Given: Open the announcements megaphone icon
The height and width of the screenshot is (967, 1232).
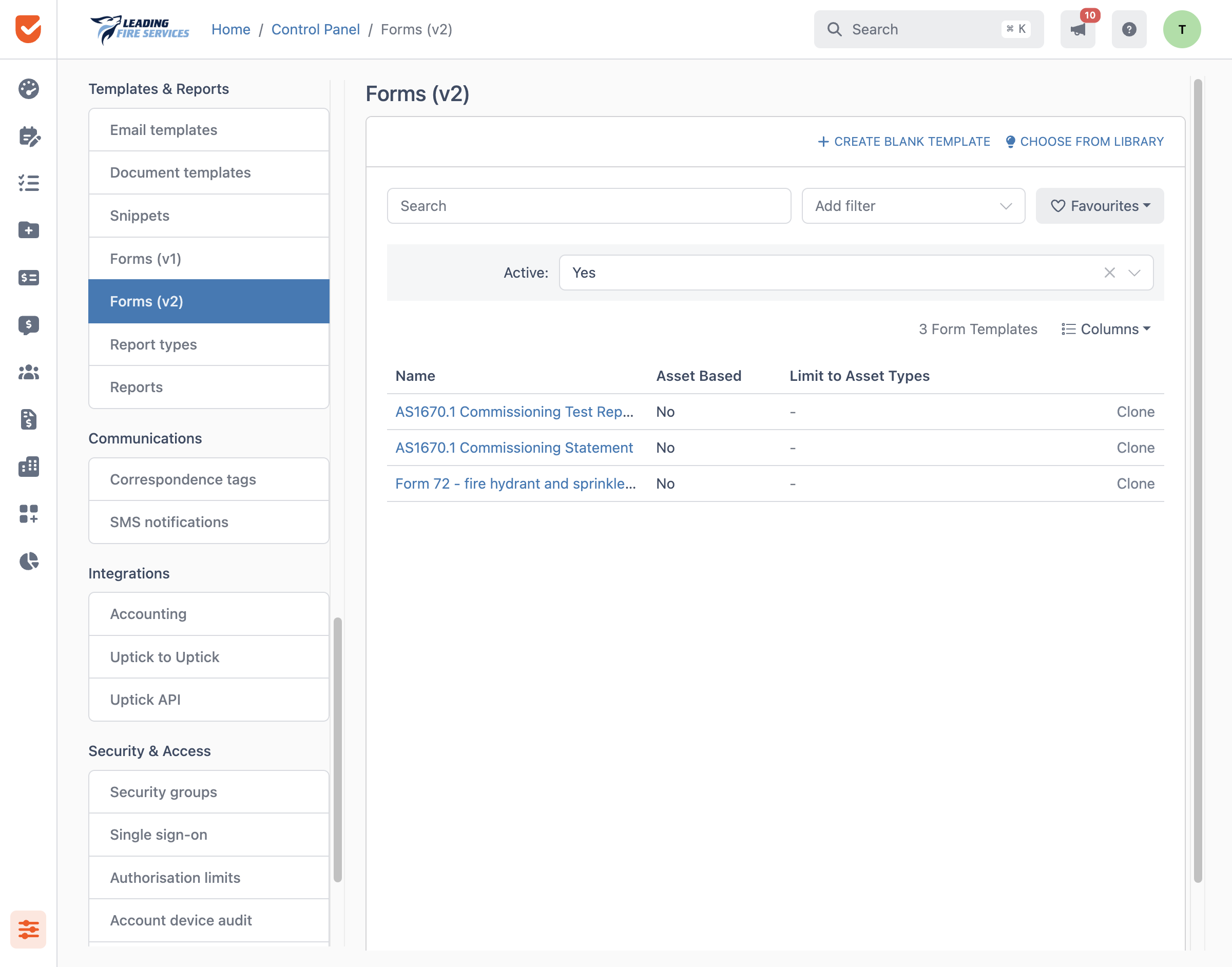Looking at the screenshot, I should (x=1077, y=29).
